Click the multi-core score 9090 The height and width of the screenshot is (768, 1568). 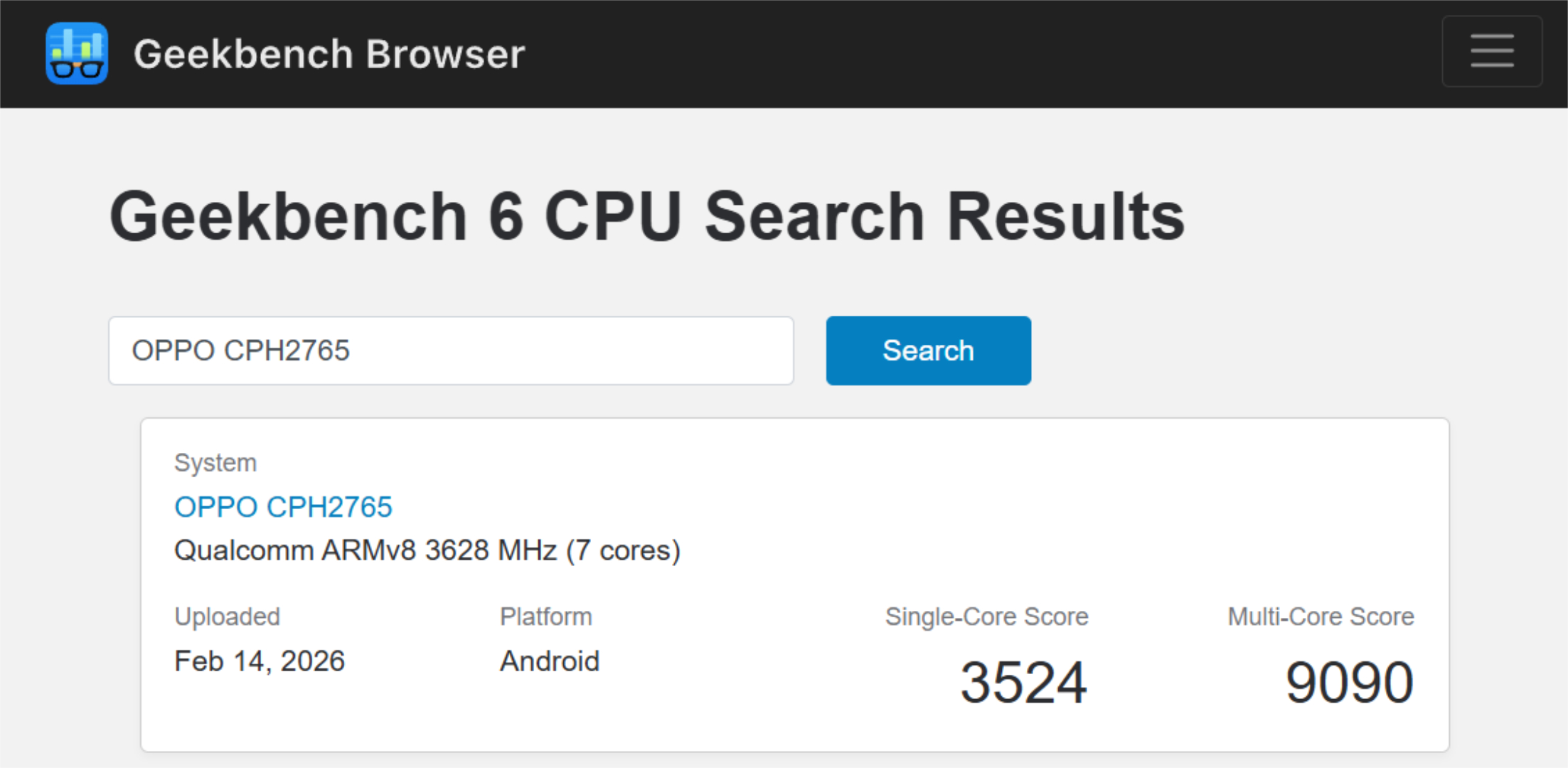[1349, 683]
